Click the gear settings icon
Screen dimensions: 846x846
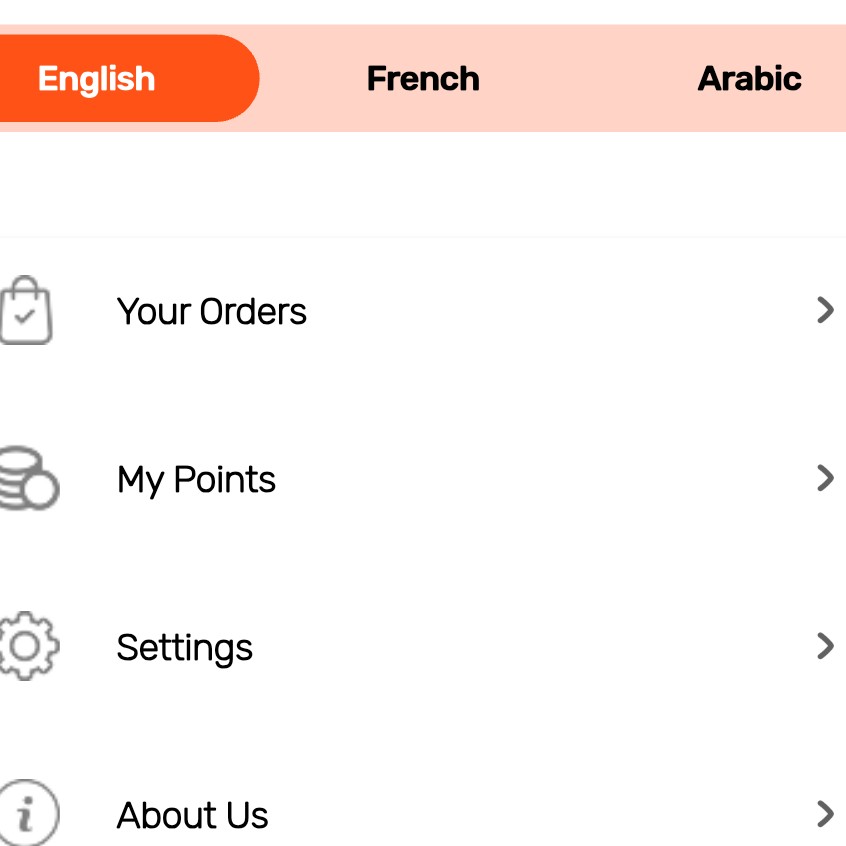pos(28,647)
